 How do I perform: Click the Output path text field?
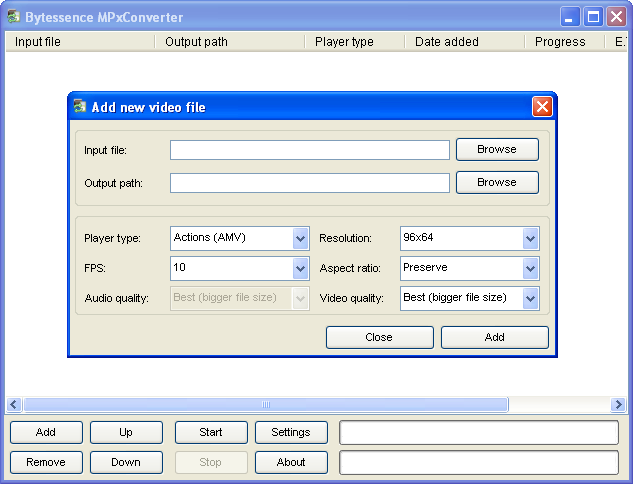coord(310,183)
